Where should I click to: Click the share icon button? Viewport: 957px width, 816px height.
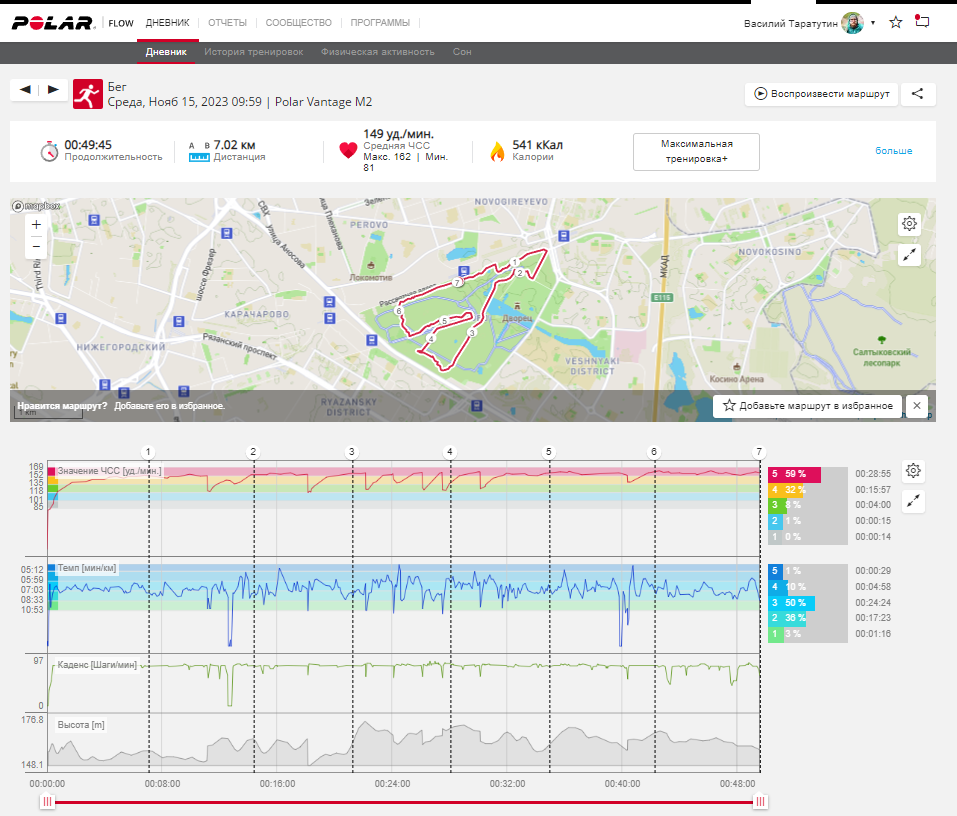click(918, 94)
